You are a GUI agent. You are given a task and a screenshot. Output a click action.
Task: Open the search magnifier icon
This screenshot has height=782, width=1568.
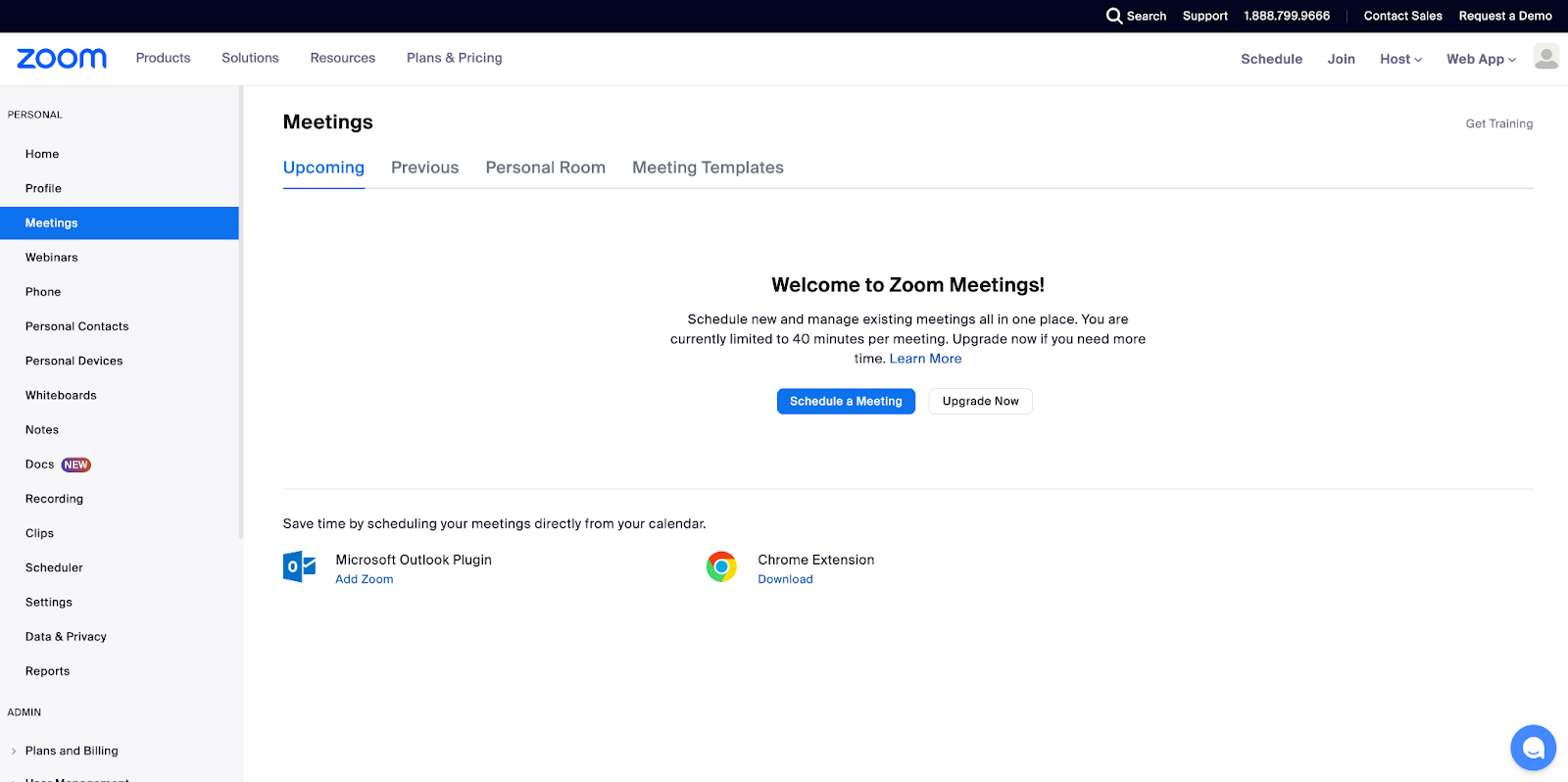click(x=1114, y=16)
